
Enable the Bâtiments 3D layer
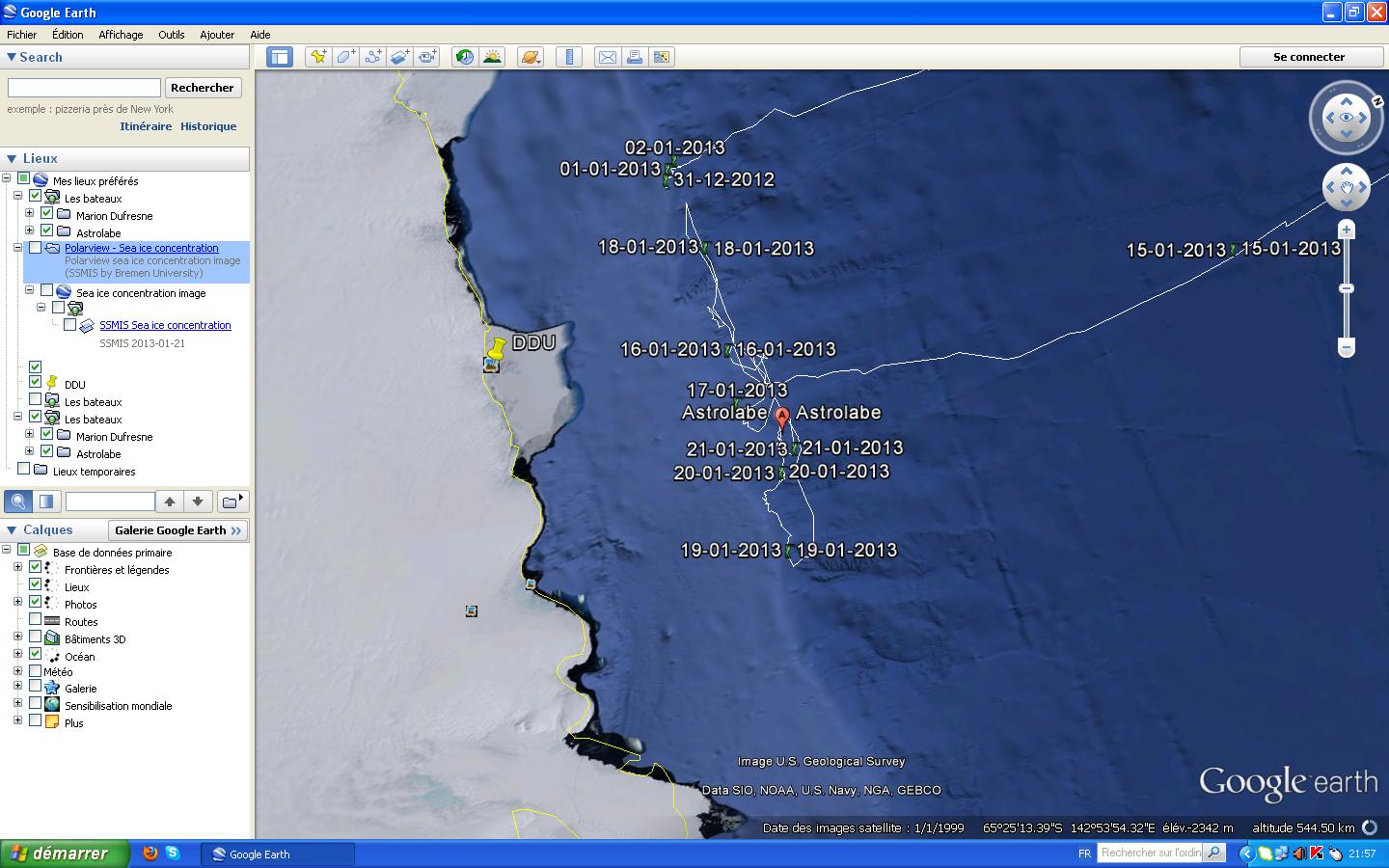[x=35, y=637]
